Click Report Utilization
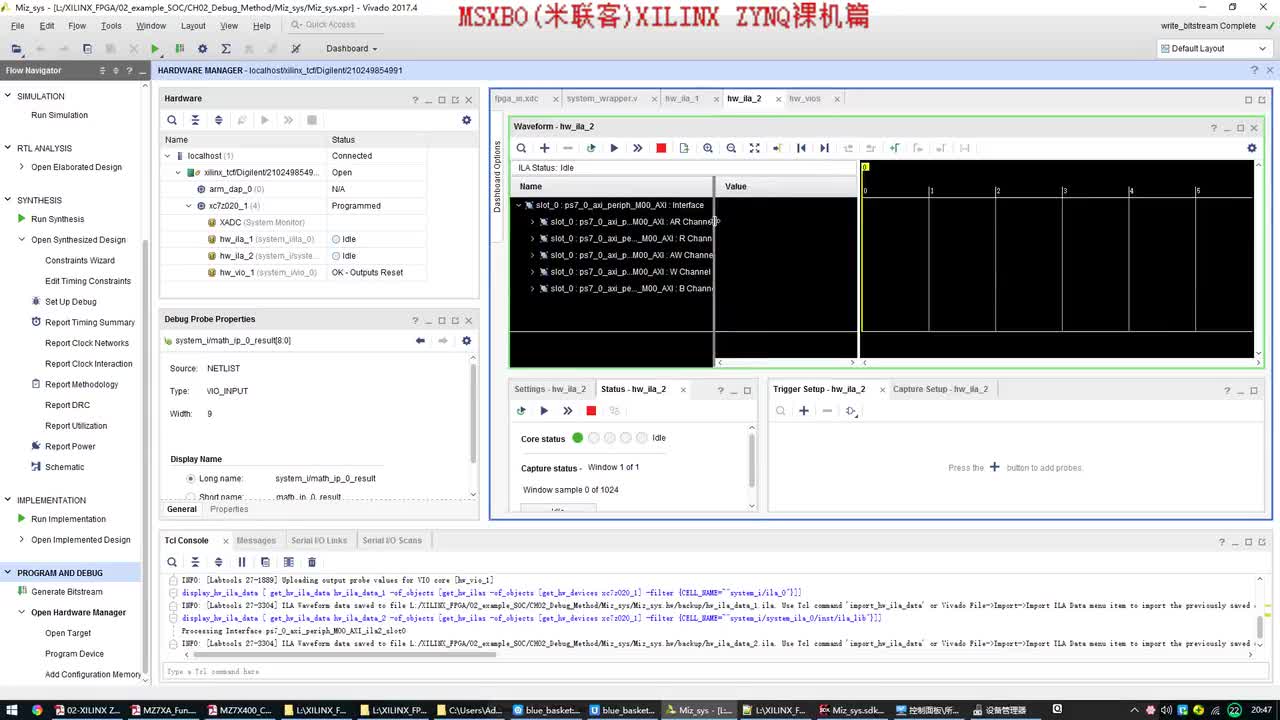 pyautogui.click(x=76, y=426)
